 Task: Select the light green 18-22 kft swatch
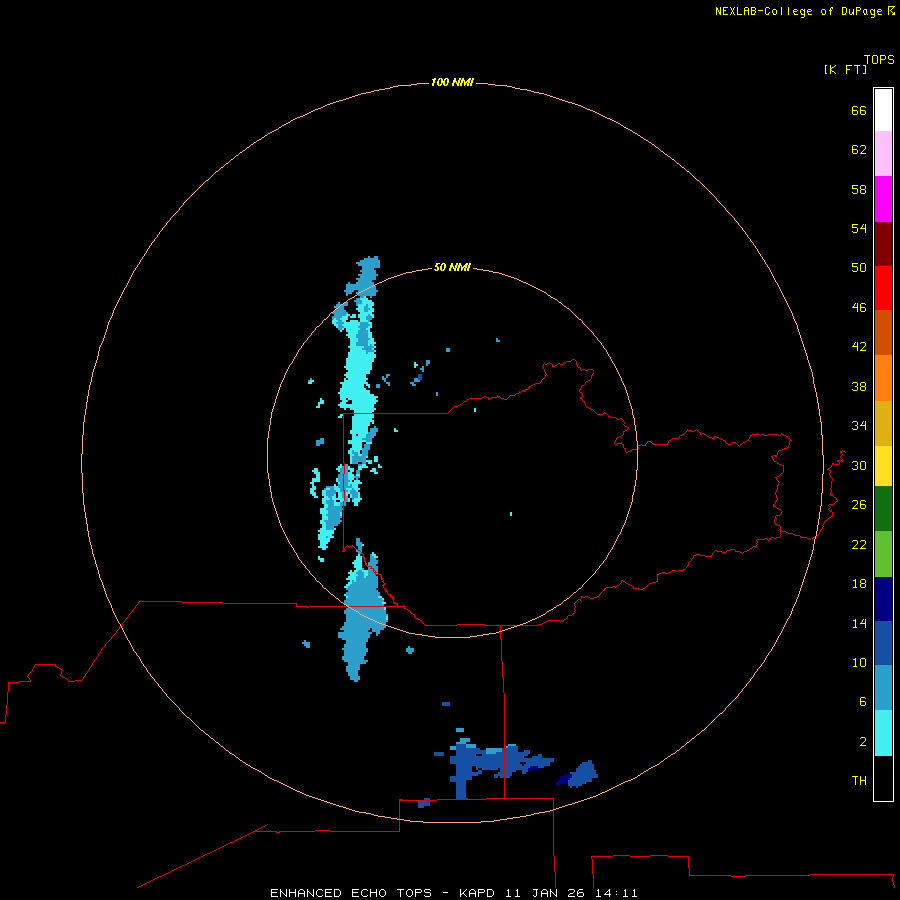(x=883, y=554)
